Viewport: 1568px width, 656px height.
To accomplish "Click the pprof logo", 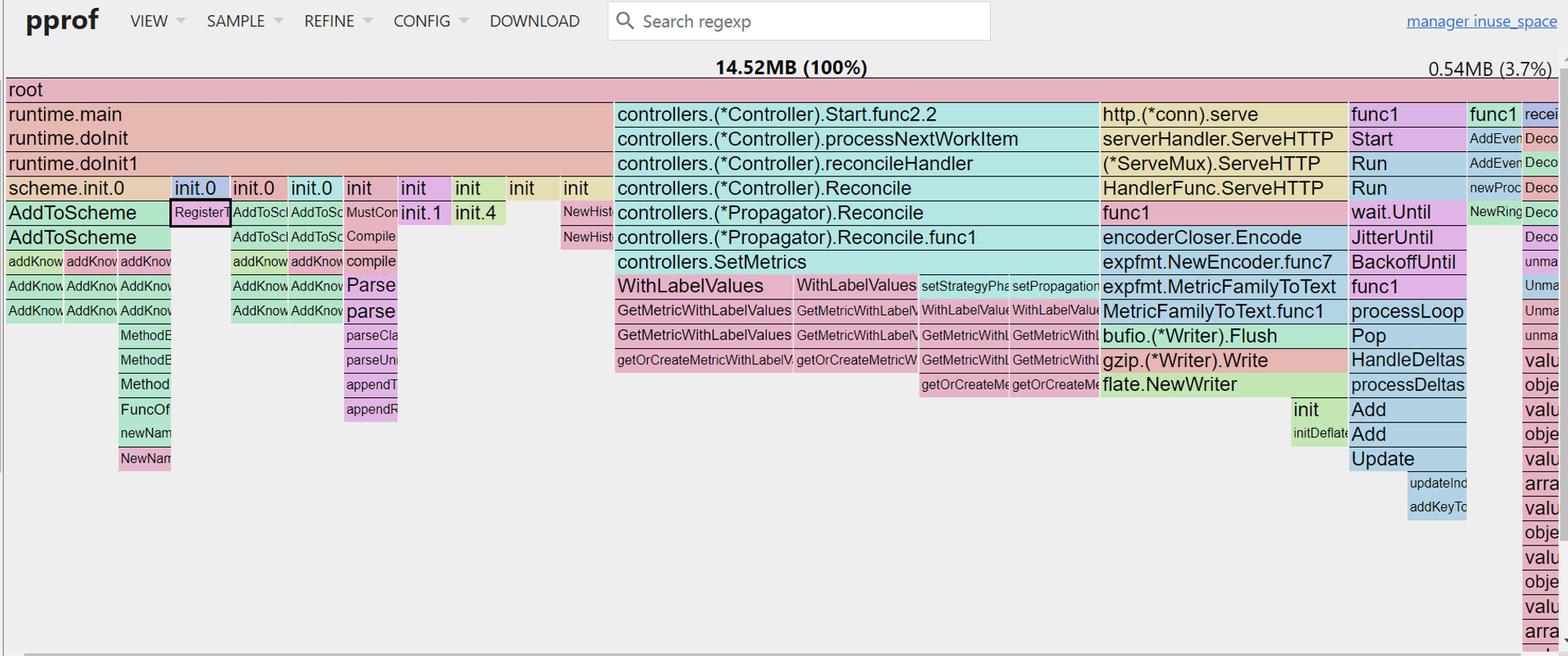I will (x=62, y=20).
